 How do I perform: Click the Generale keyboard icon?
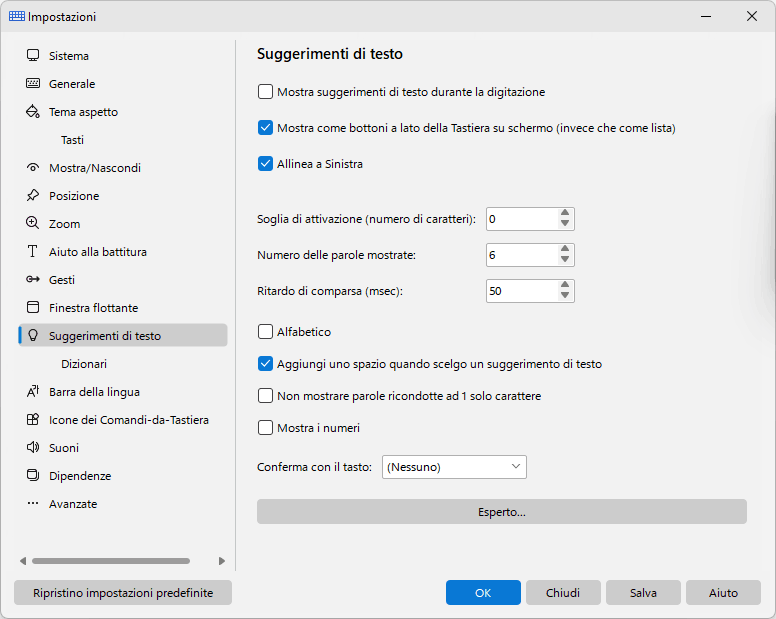point(33,83)
